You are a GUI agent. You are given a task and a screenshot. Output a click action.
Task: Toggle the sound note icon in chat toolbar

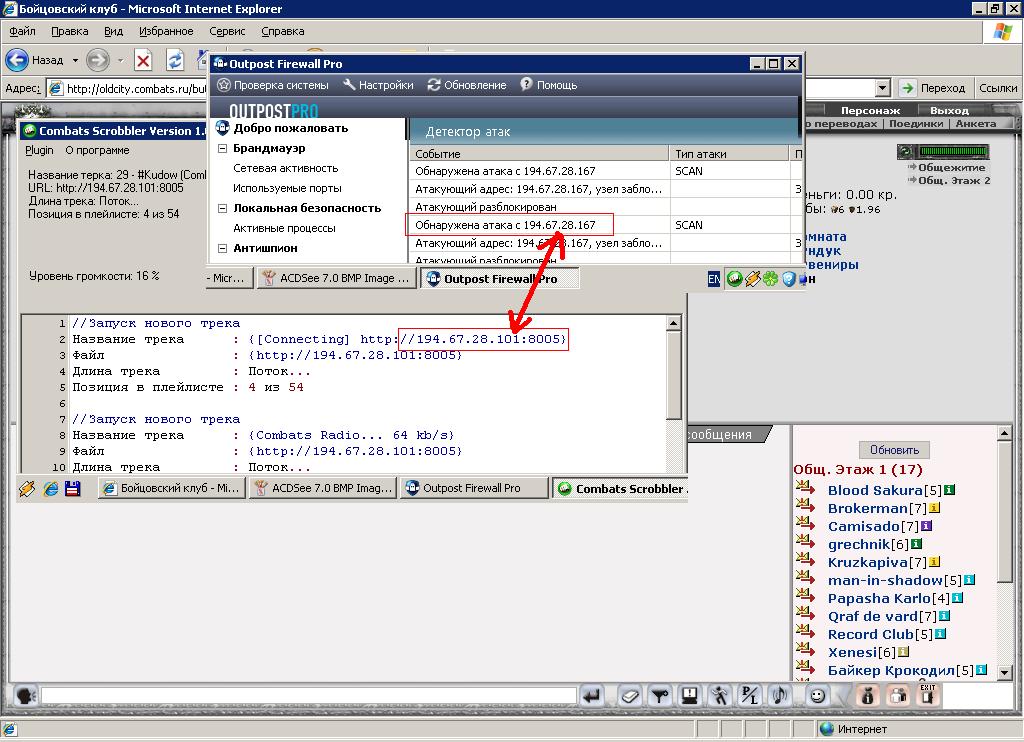coord(779,696)
